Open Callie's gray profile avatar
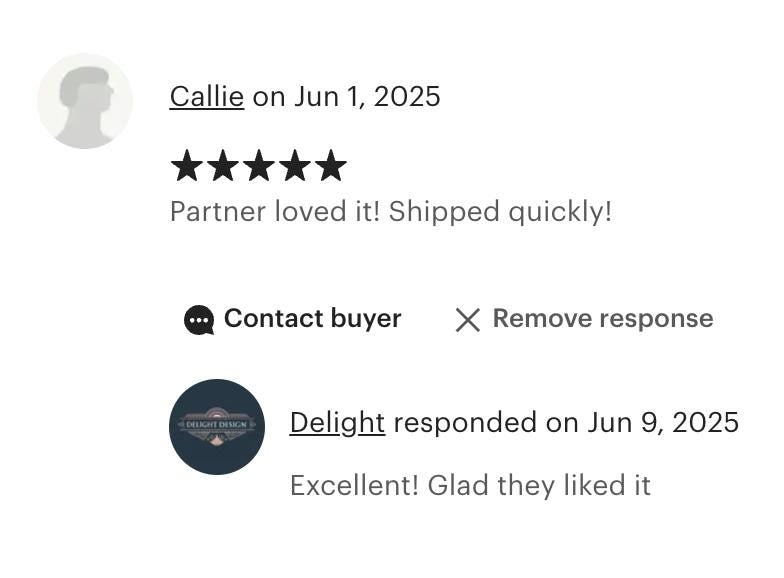 [x=85, y=101]
